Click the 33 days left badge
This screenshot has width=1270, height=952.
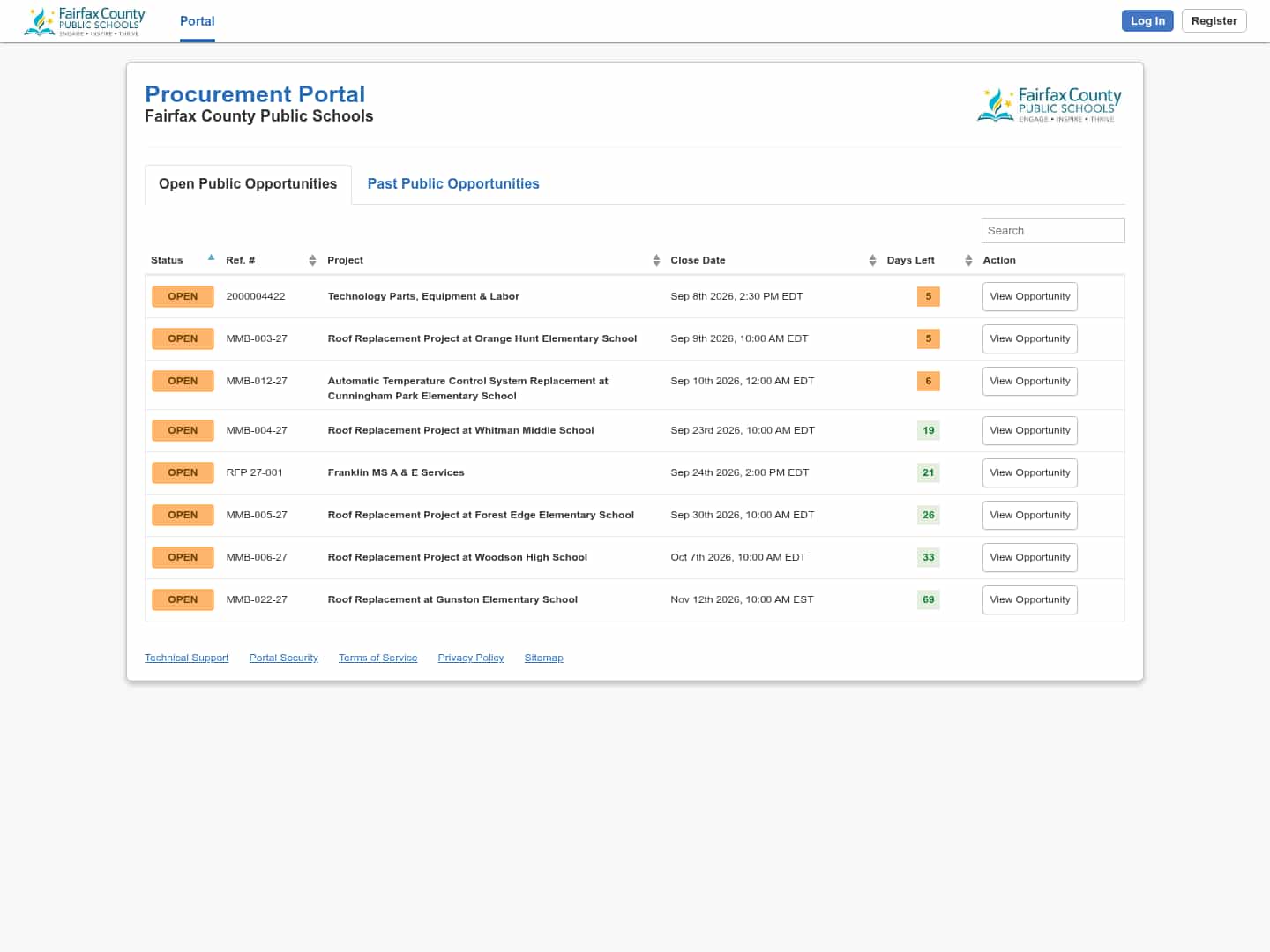point(929,558)
